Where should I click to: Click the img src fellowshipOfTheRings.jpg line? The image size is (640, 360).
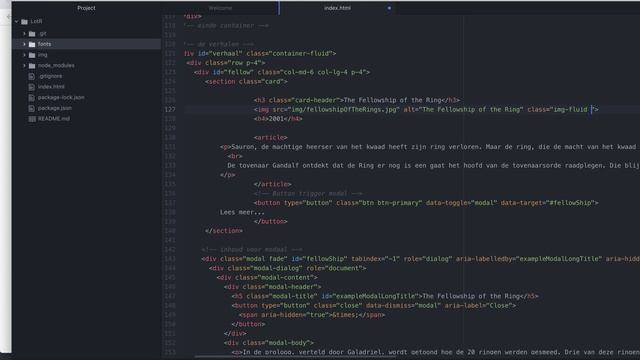(x=426, y=109)
